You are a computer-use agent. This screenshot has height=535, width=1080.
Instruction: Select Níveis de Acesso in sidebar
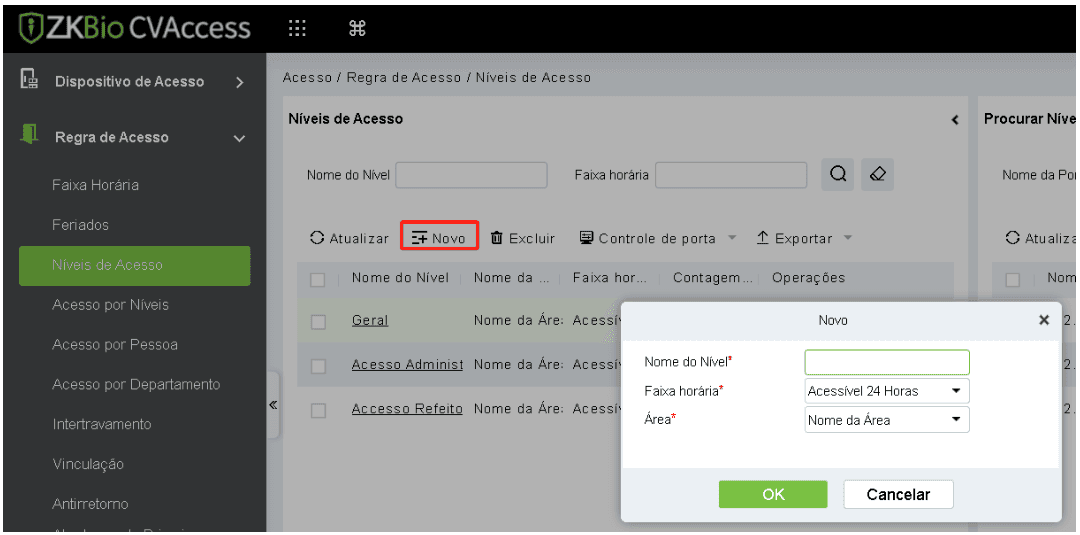point(135,265)
